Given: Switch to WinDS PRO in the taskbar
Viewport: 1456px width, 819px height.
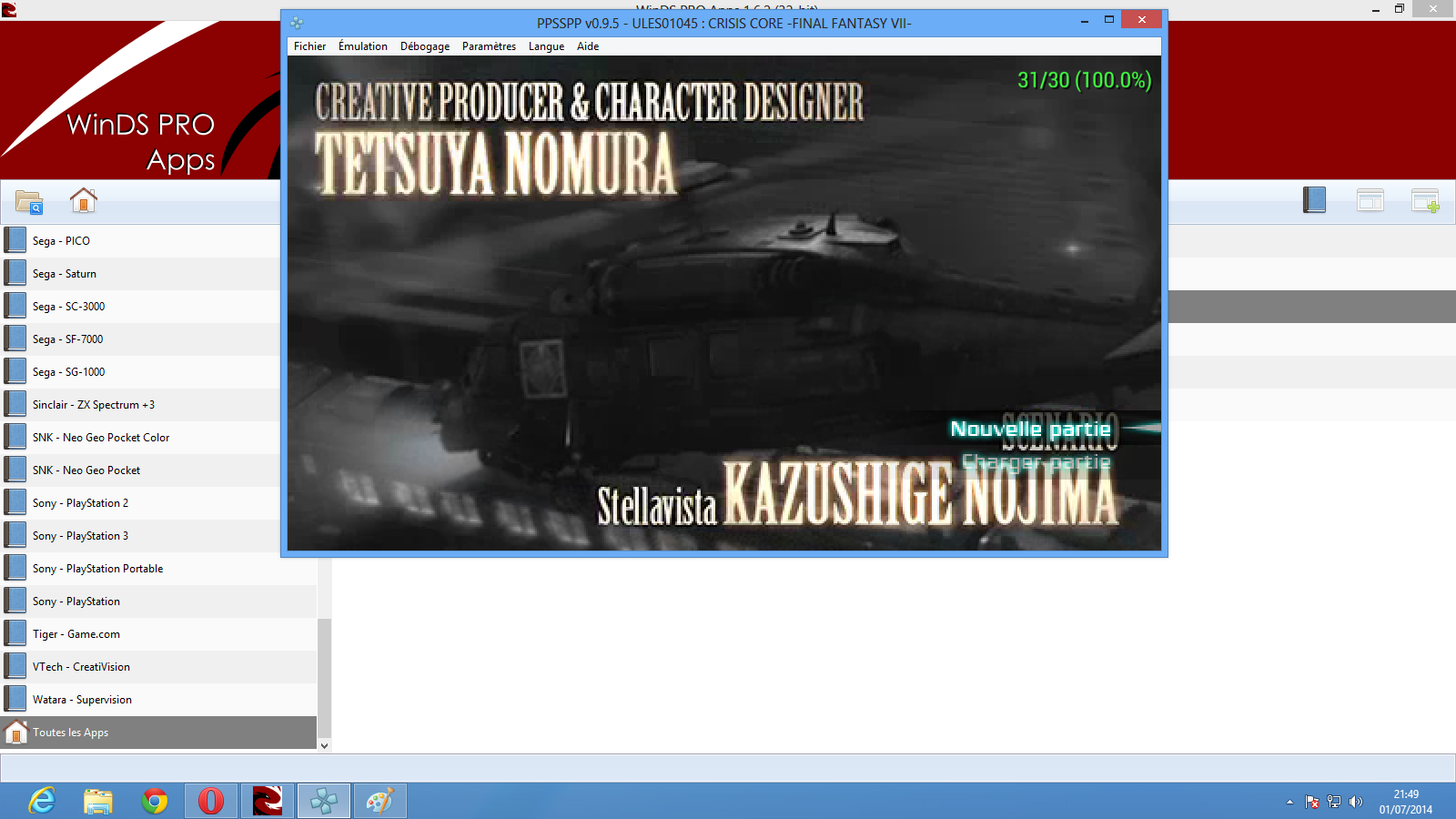Looking at the screenshot, I should click(x=268, y=801).
